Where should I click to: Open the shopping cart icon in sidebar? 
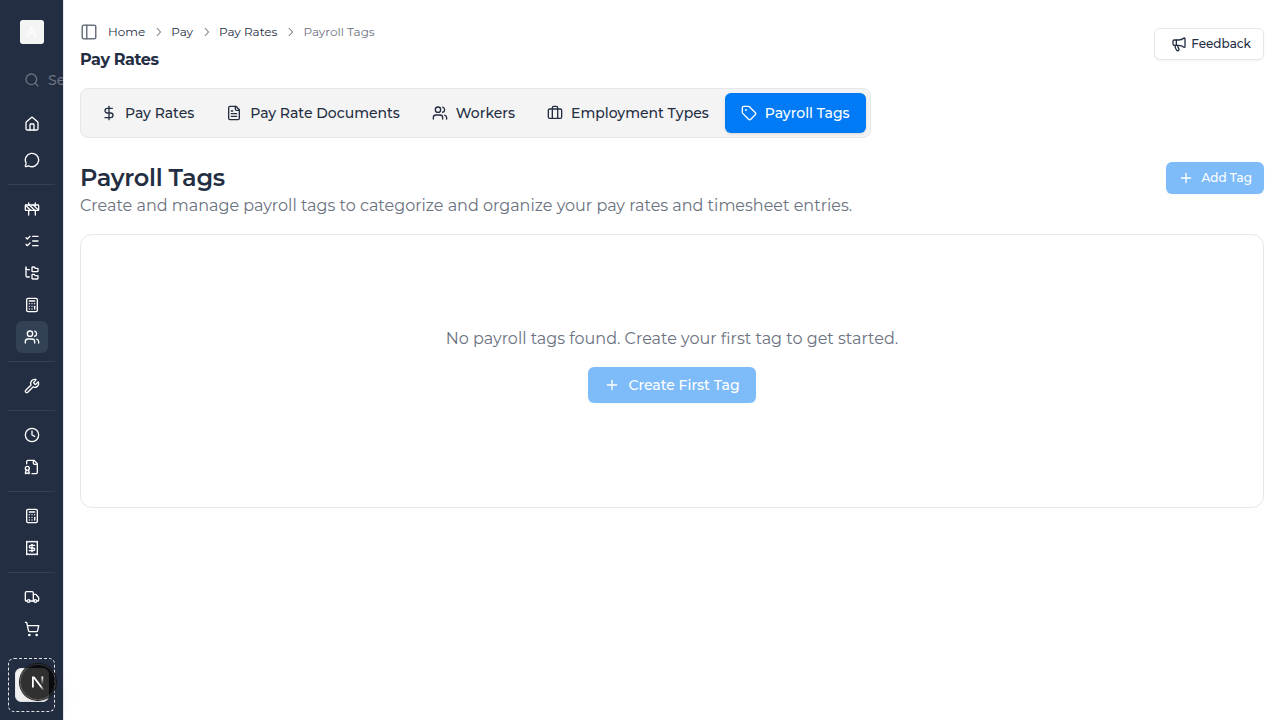click(x=31, y=629)
